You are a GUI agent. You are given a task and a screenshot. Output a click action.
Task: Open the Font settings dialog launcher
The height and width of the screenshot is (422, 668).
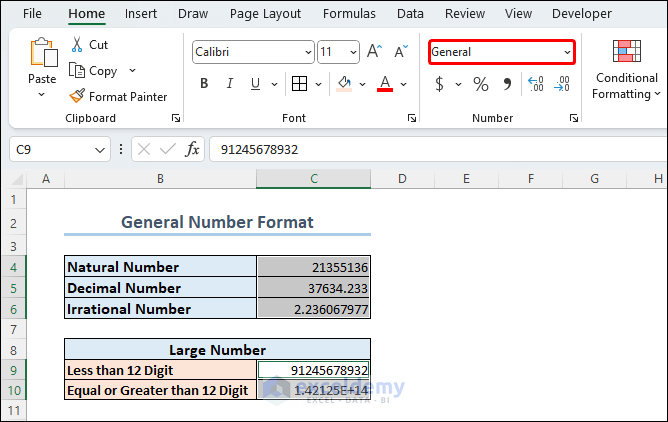[x=412, y=118]
